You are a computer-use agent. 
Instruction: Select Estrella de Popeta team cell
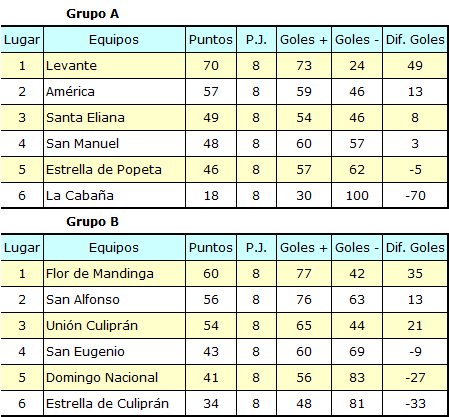point(114,170)
